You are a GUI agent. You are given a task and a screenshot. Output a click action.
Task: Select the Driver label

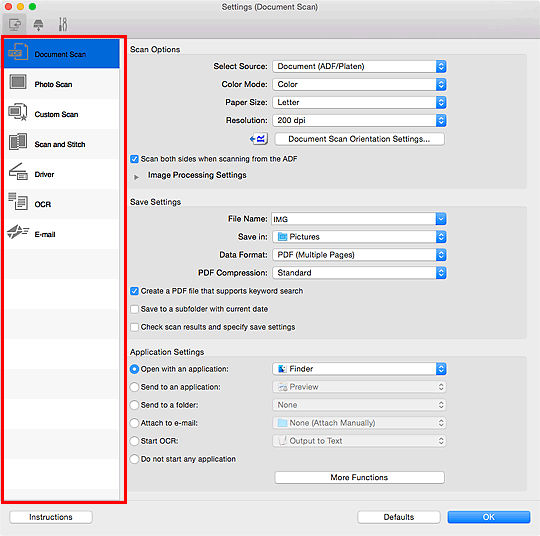click(44, 174)
